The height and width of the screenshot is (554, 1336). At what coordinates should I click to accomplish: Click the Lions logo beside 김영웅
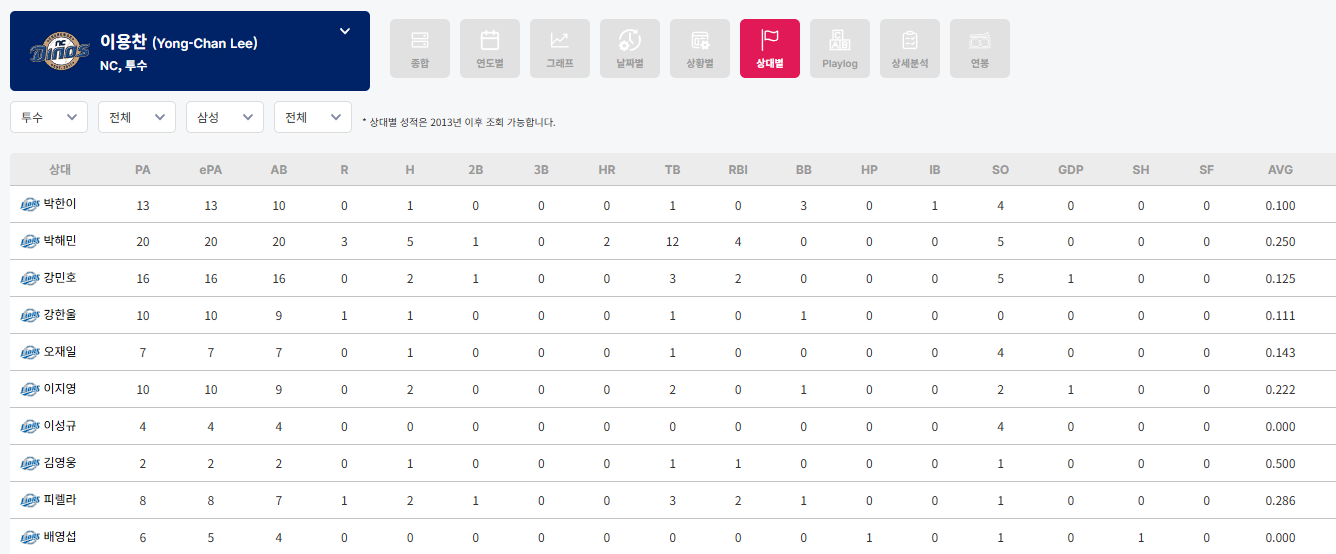(x=30, y=464)
